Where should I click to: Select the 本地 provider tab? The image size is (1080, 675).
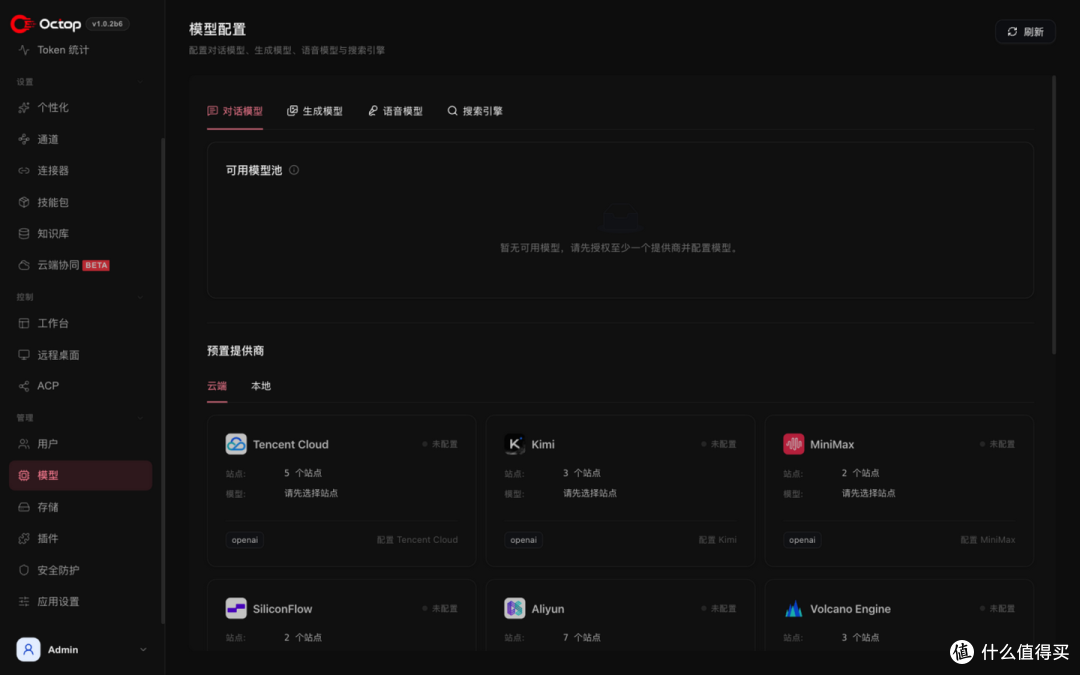(x=260, y=386)
